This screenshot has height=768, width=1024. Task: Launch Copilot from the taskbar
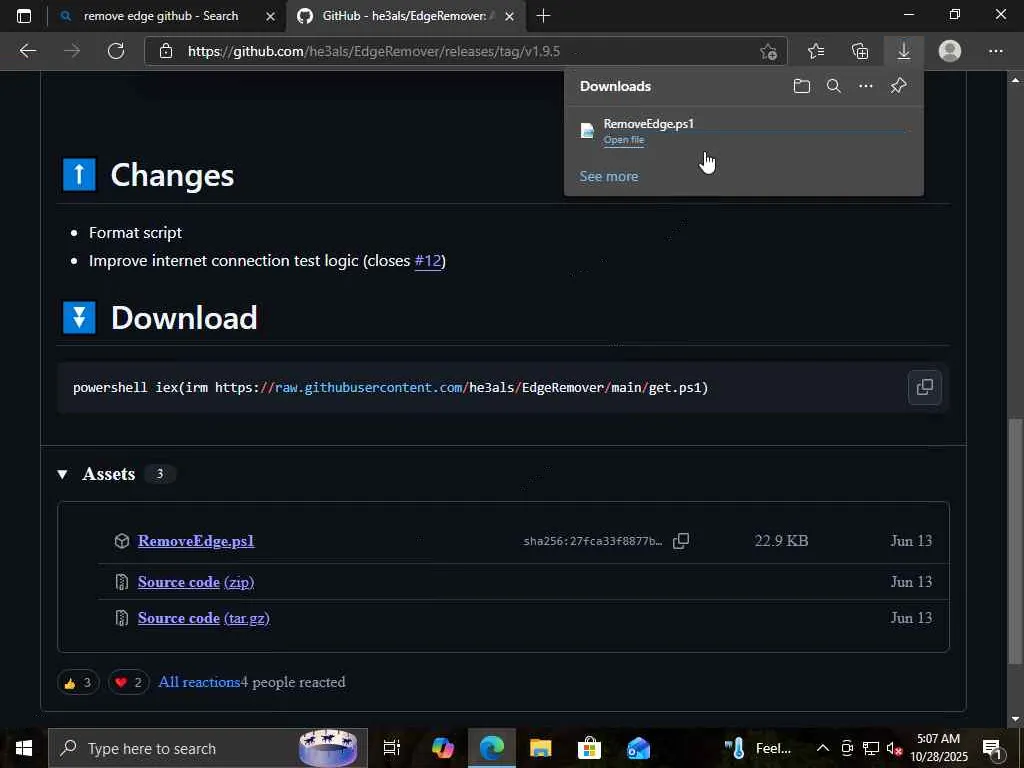pyautogui.click(x=442, y=748)
